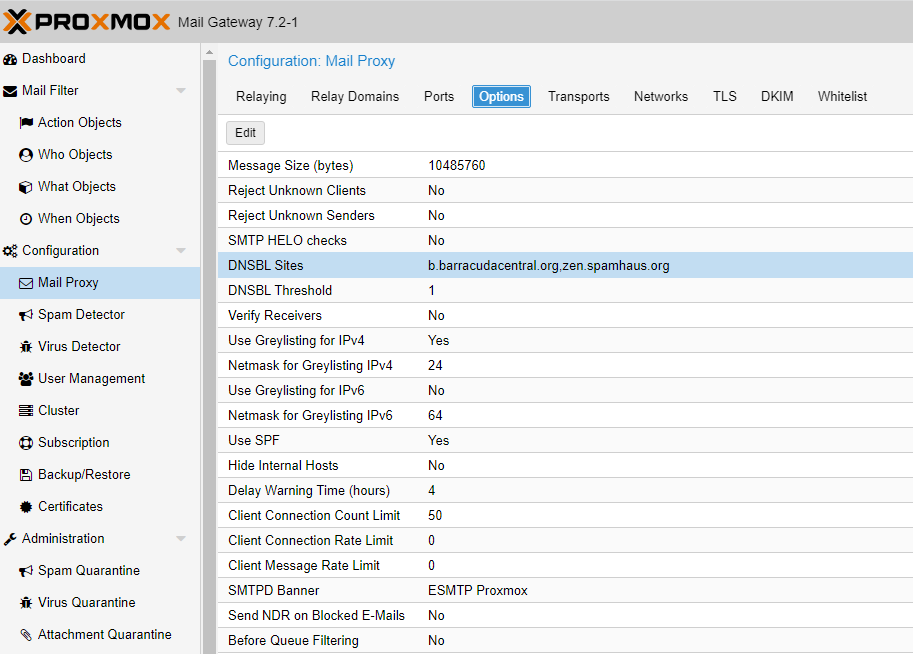Click the Spam Detector megaphone icon
The height and width of the screenshot is (654, 913).
point(26,315)
